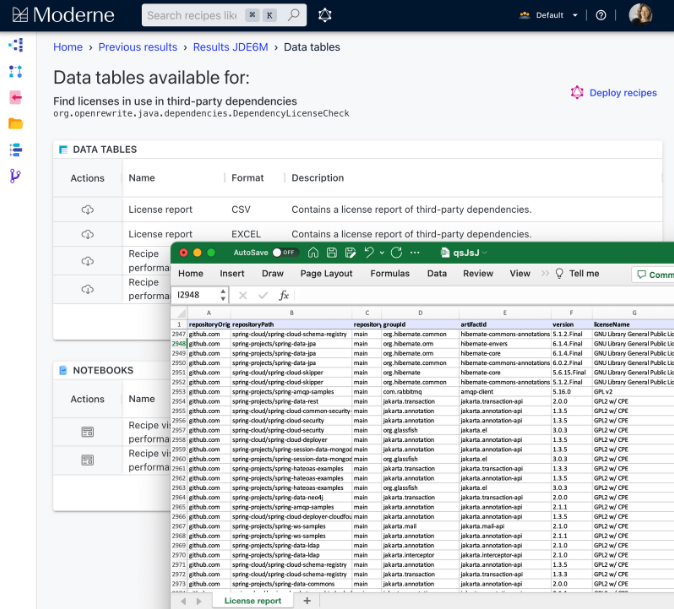Switch to Excel Insert ribbon tab
The image size is (674, 609).
232,274
